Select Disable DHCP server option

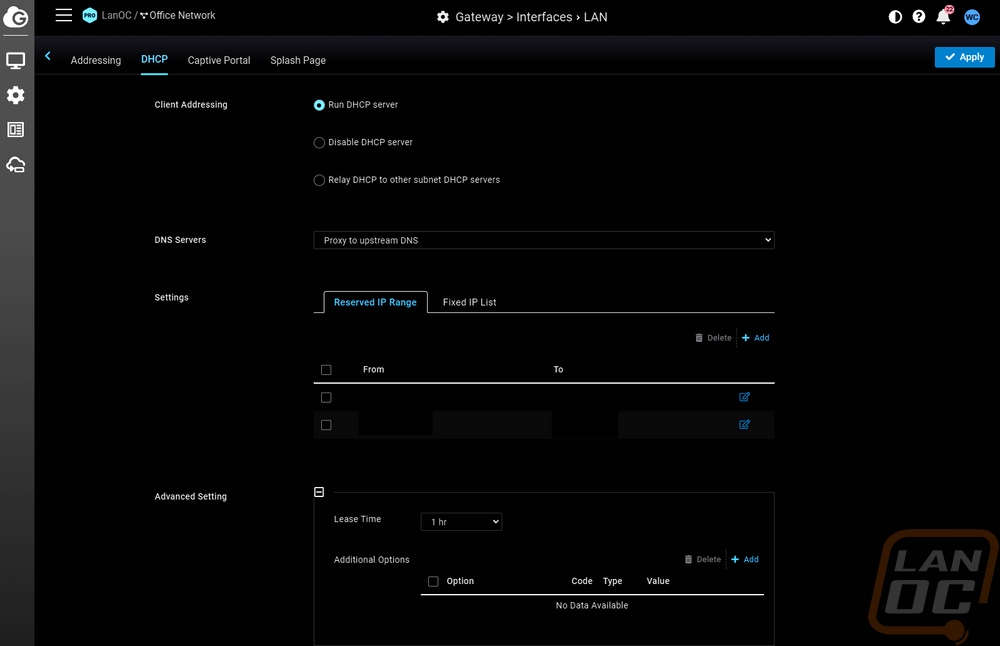319,143
